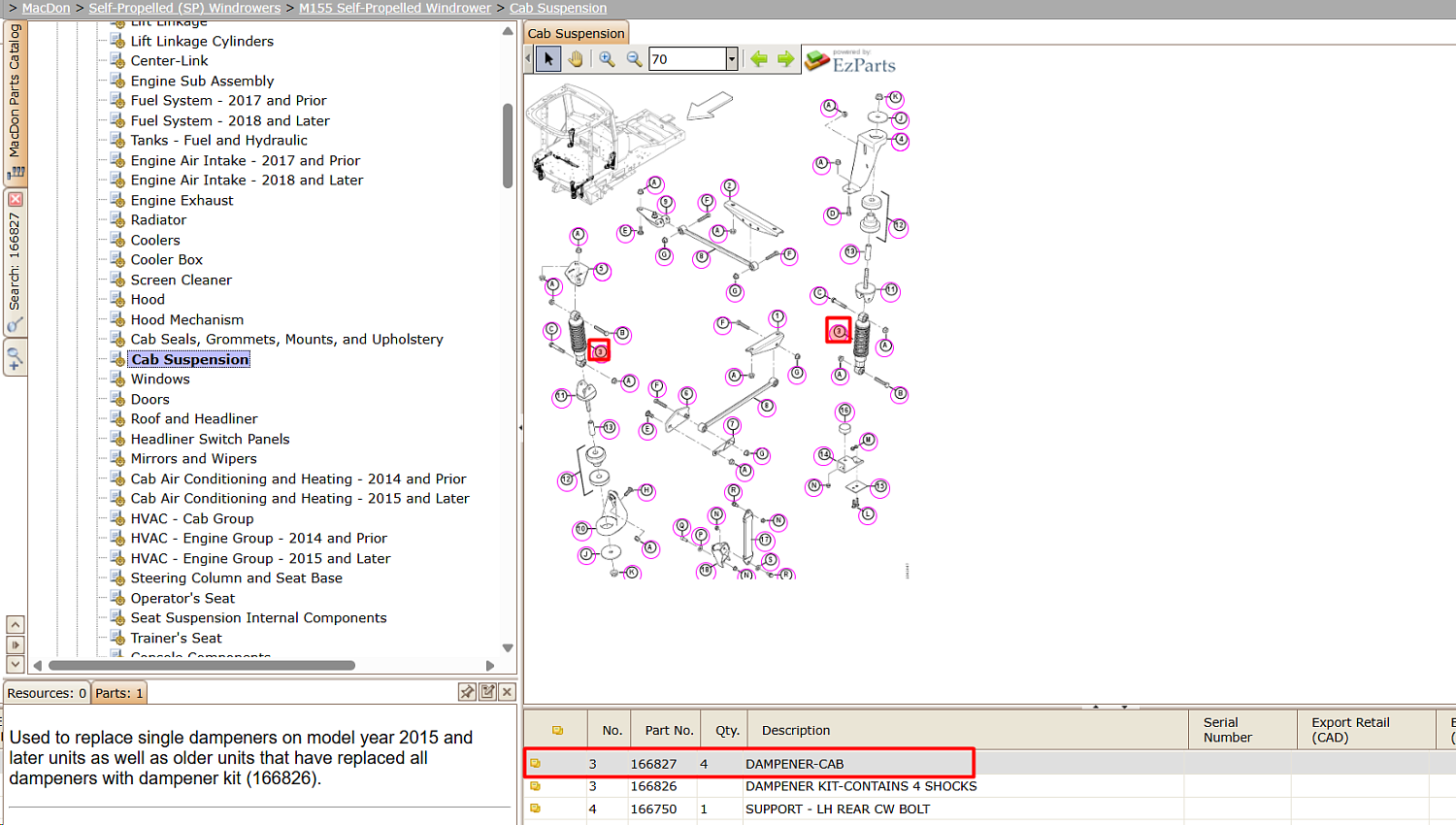Viewport: 1456px width, 825px height.
Task: Click note icon for part 166750 row
Action: tap(535, 808)
